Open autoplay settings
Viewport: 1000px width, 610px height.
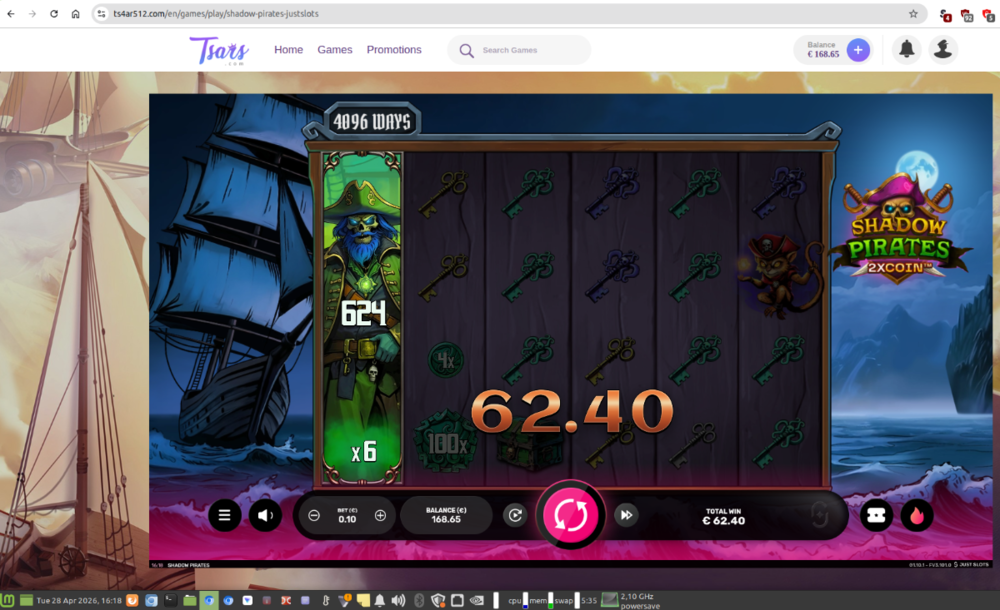(515, 515)
